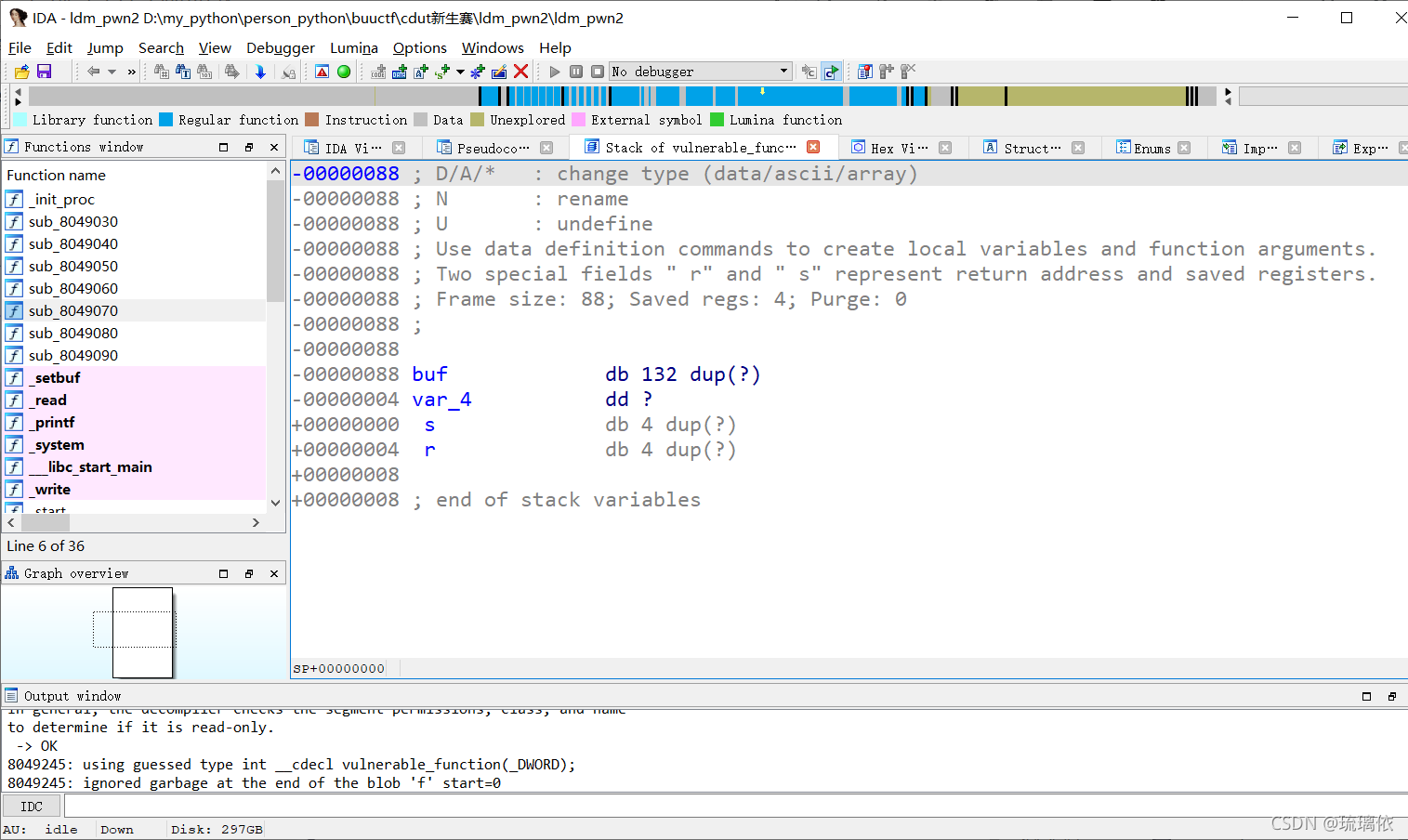Image resolution: width=1408 pixels, height=840 pixels.
Task: Click the start process play button
Action: (555, 72)
